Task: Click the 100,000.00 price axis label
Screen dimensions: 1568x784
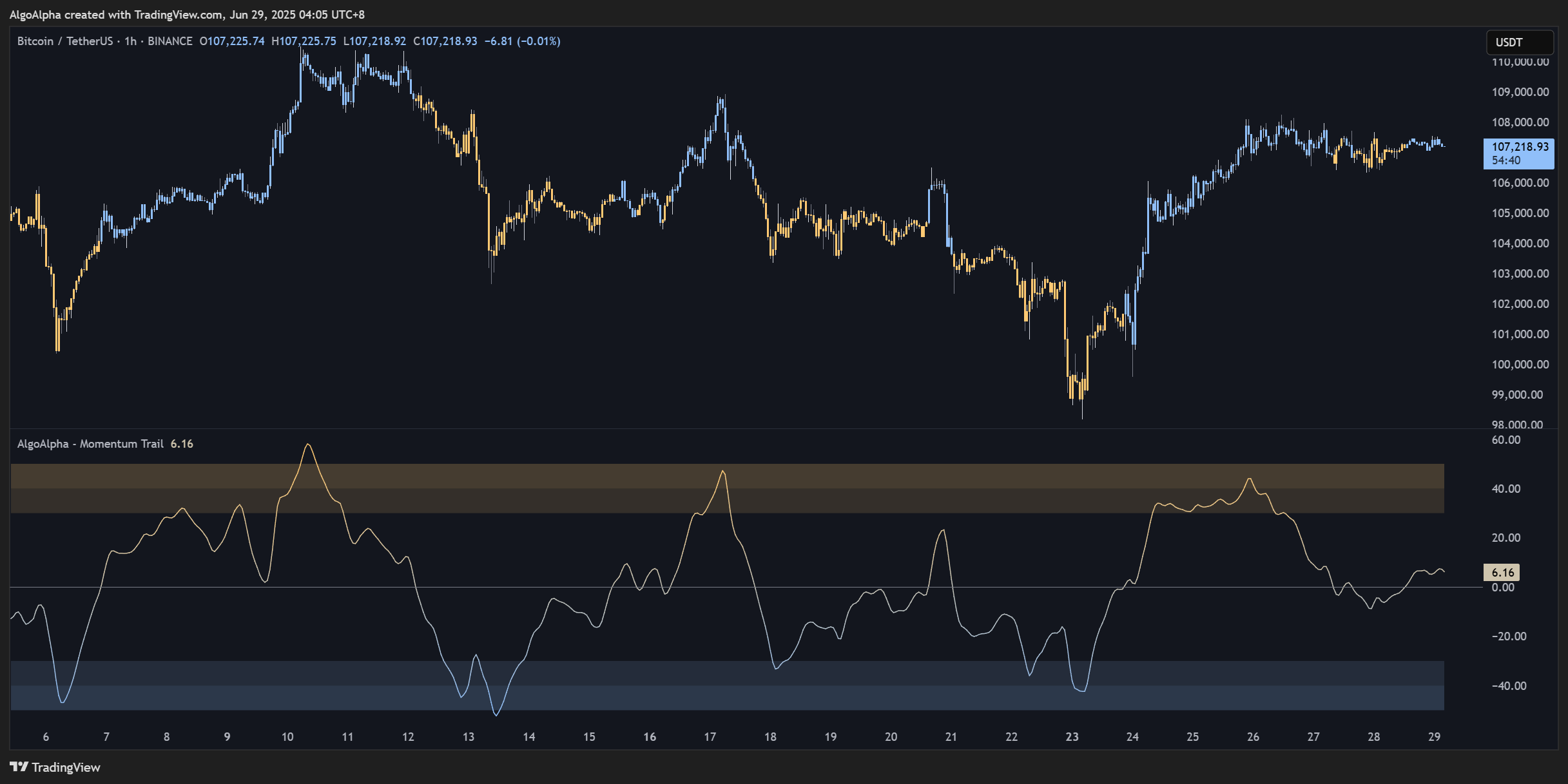Action: (1520, 365)
